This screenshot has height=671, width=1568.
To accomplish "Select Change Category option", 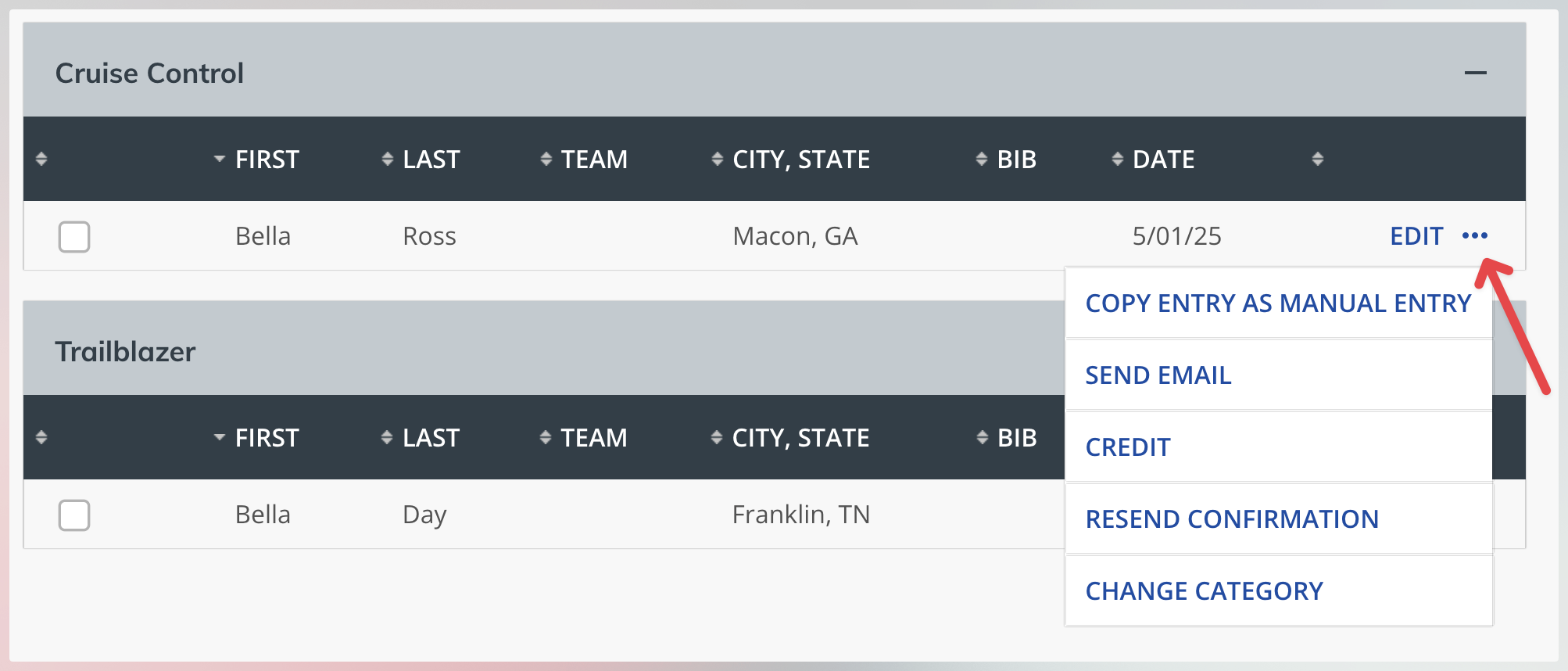I will tap(1279, 591).
